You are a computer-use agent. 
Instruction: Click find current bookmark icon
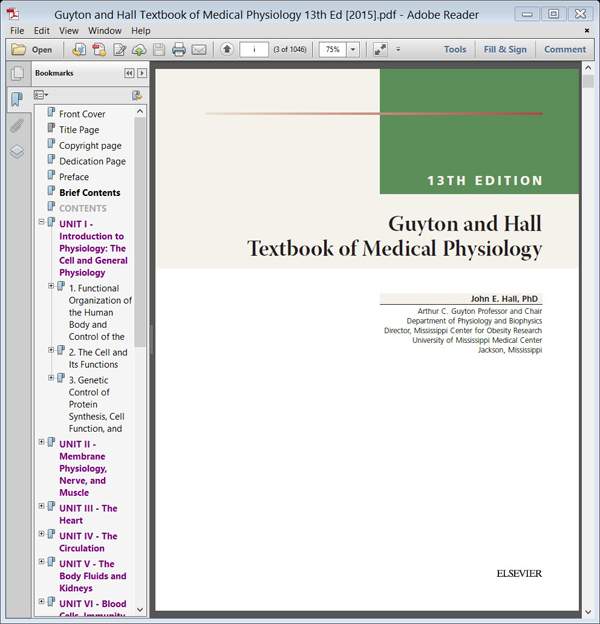point(137,95)
